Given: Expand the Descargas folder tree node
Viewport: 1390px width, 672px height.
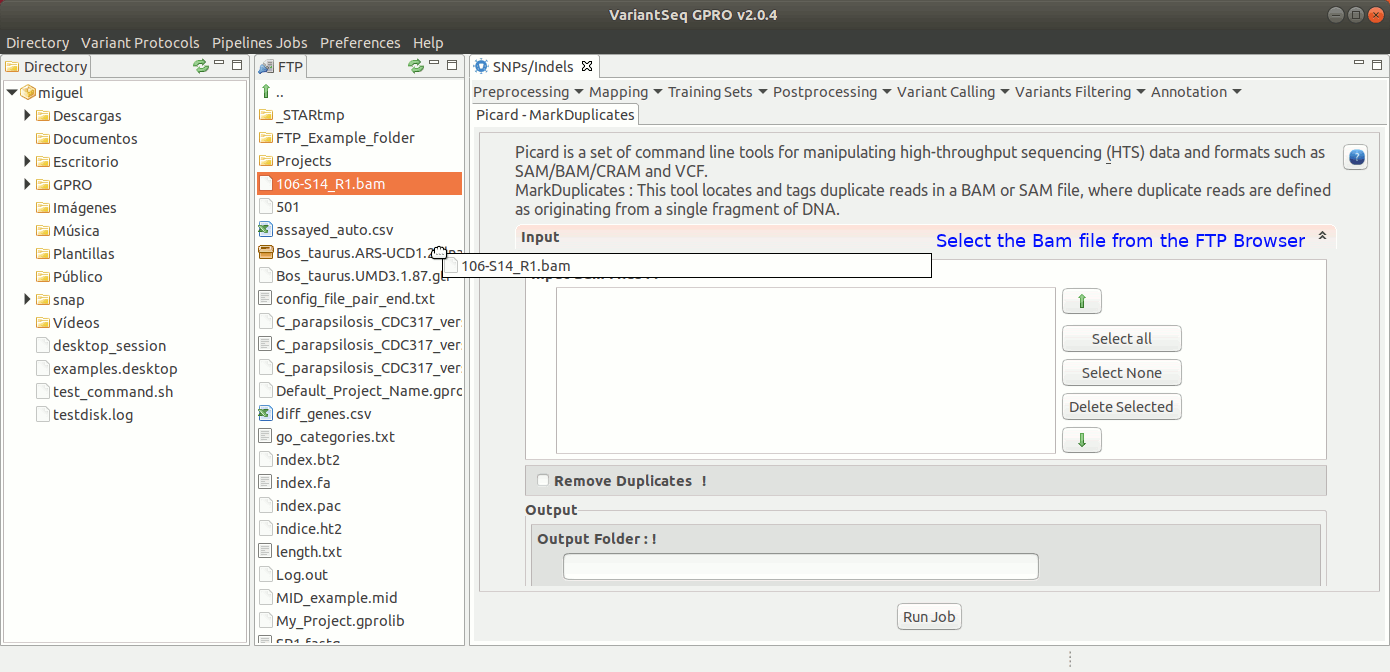Looking at the screenshot, I should click(x=28, y=116).
